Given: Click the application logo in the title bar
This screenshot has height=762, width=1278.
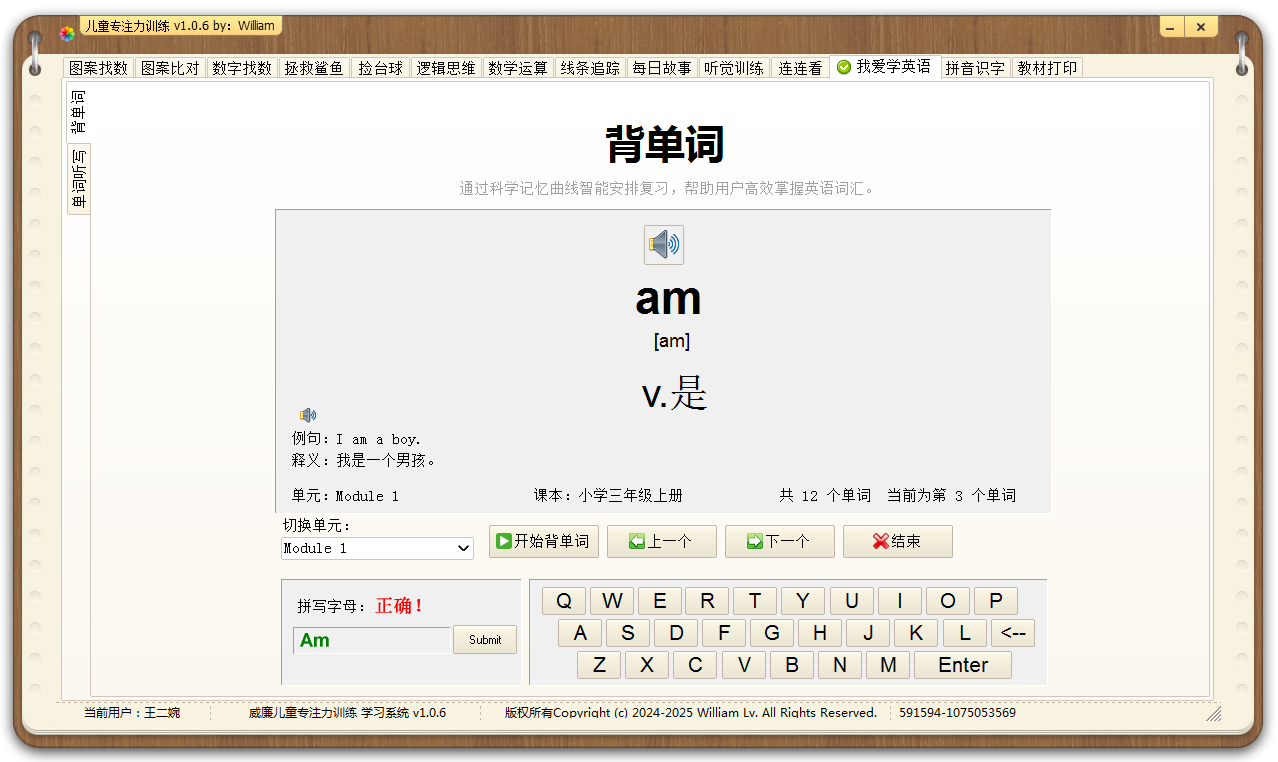Looking at the screenshot, I should pos(66,32).
